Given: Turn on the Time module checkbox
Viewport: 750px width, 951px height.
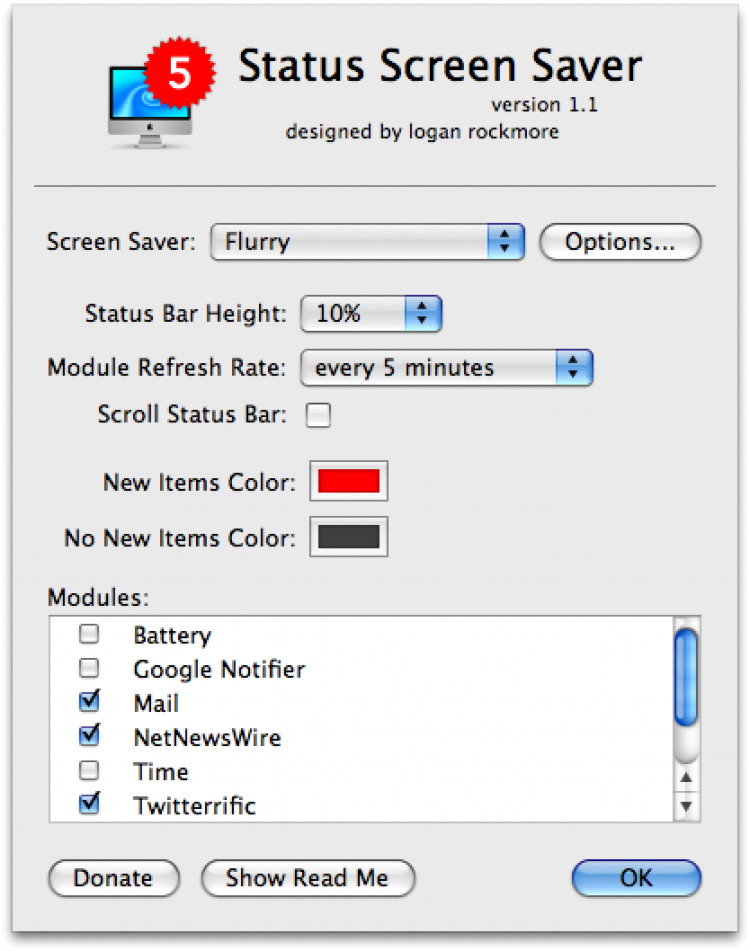Looking at the screenshot, I should tap(90, 771).
